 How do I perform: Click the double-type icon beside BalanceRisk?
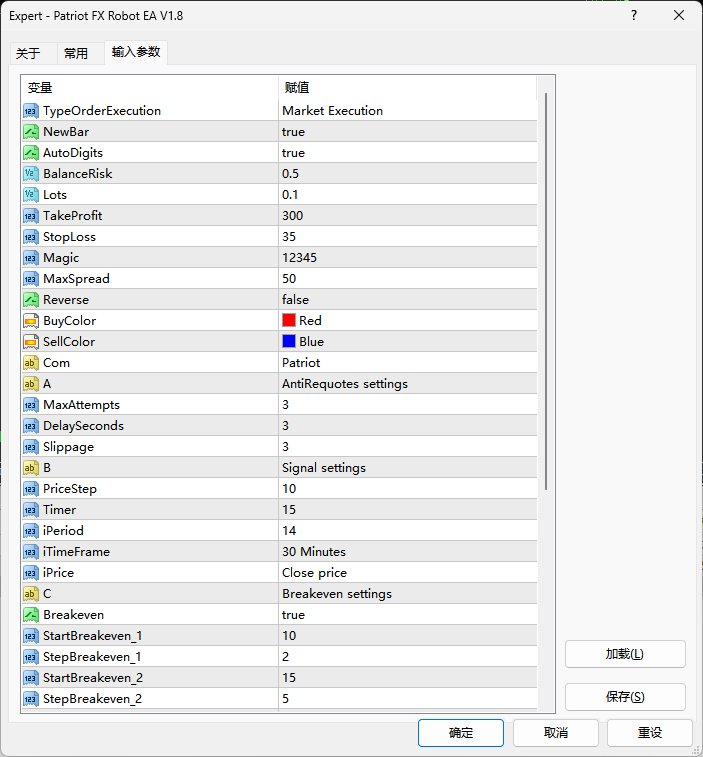coord(31,174)
